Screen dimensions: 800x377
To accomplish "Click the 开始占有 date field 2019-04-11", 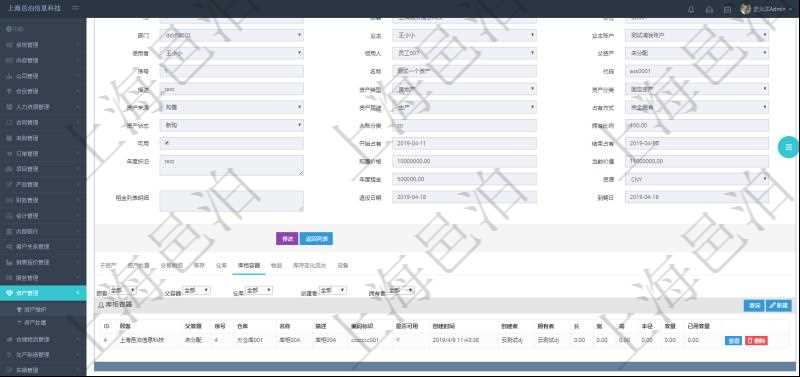I will 464,143.
